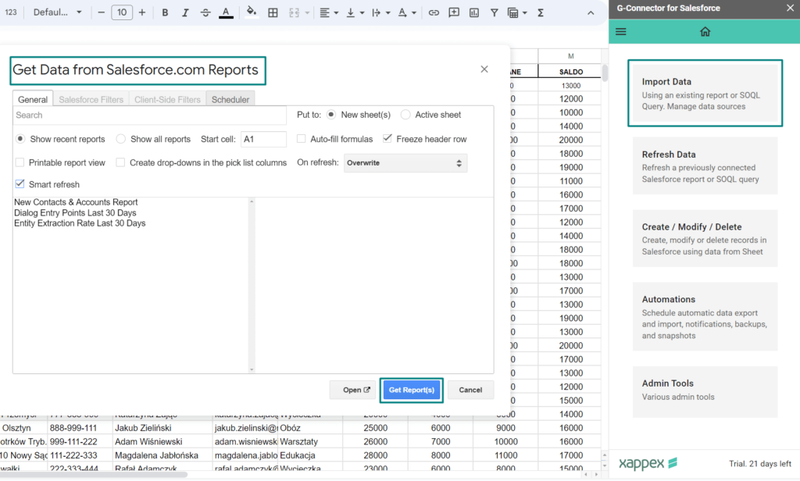Image resolution: width=800 pixels, height=481 pixels.
Task: Click the column M header
Action: point(570,56)
